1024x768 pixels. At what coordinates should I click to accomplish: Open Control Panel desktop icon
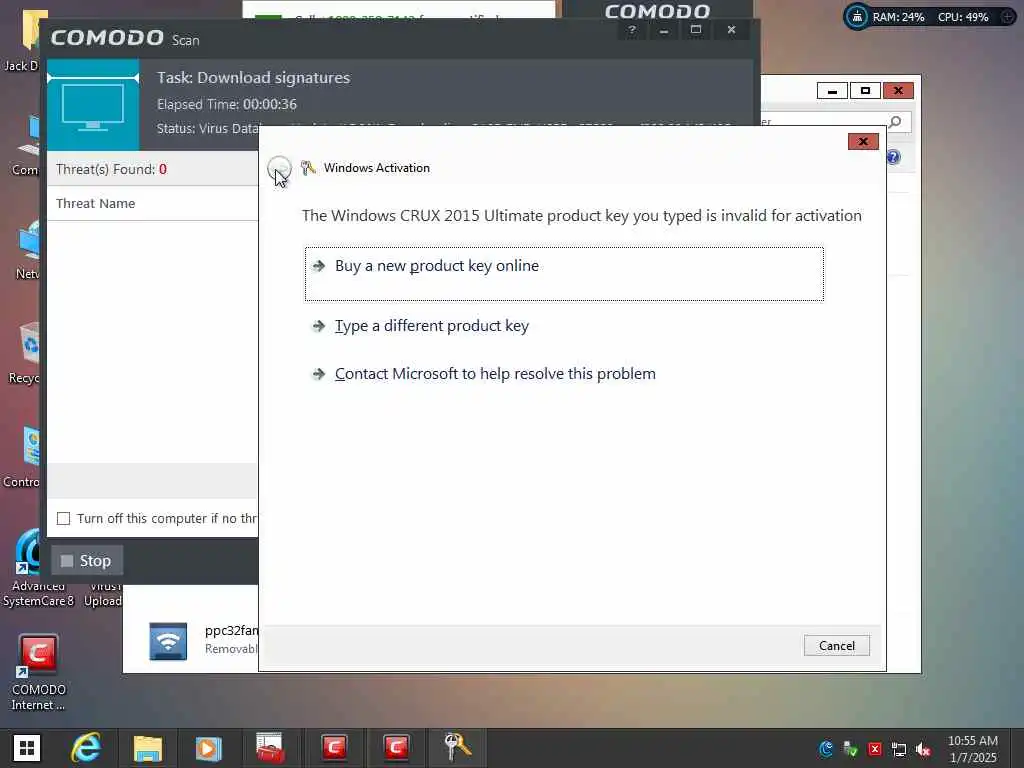pos(22,458)
